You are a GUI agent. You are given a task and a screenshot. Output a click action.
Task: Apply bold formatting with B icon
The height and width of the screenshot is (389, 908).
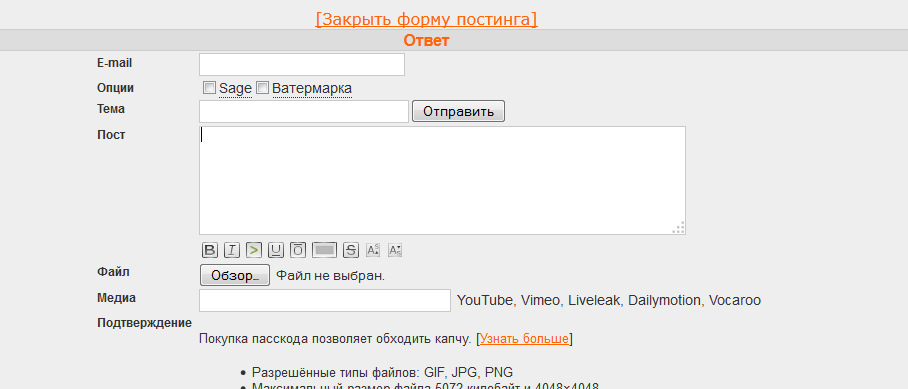pos(210,250)
